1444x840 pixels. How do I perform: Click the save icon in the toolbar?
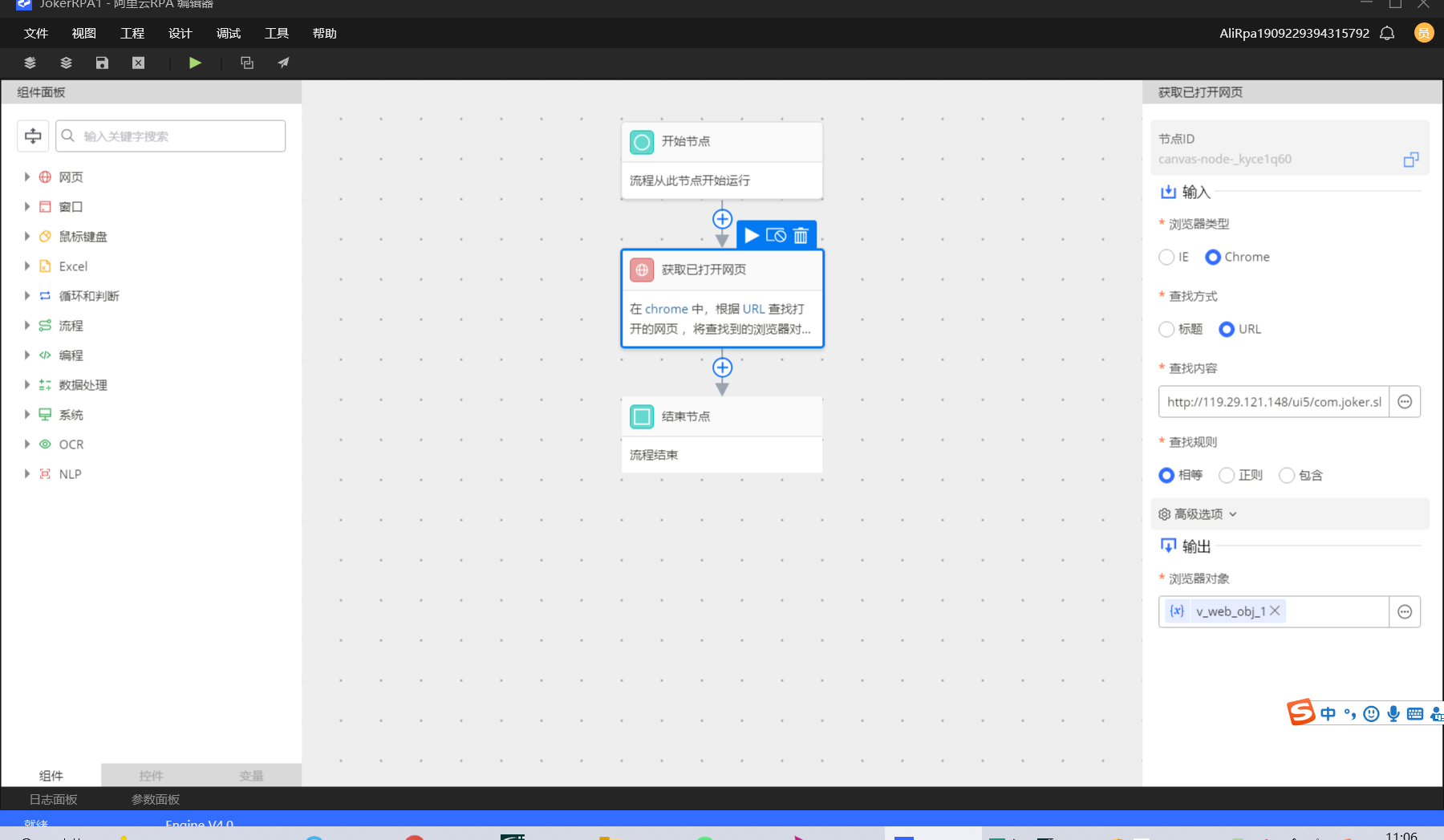(x=102, y=63)
